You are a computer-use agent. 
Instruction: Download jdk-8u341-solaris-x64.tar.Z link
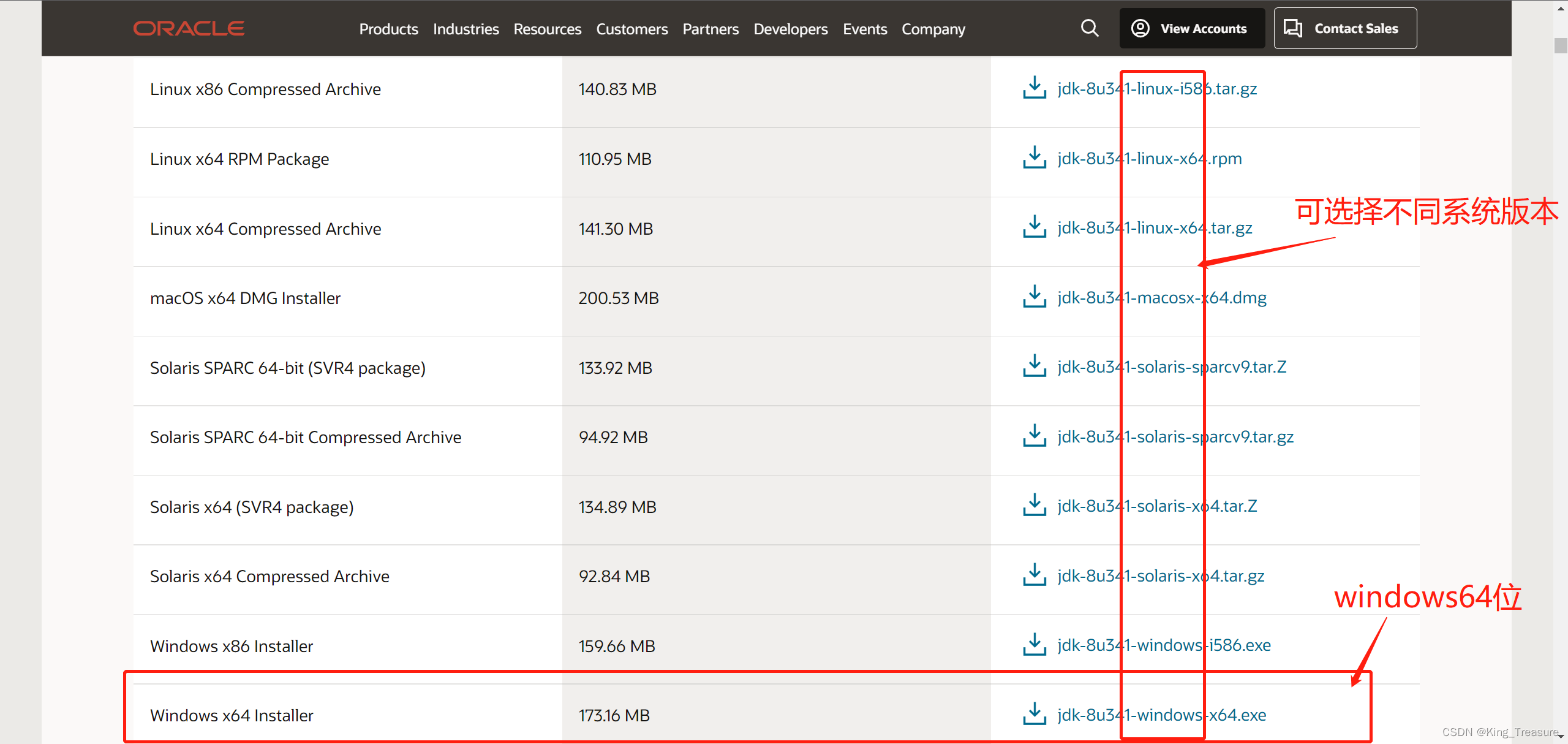coord(1157,506)
